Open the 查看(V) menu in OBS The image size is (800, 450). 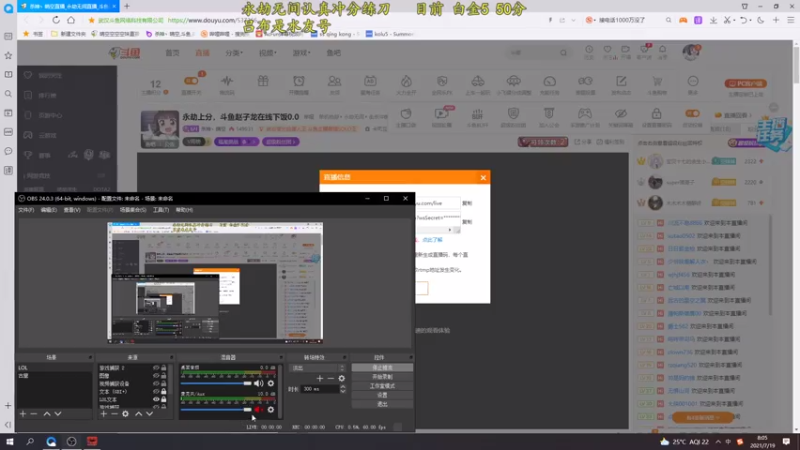click(x=72, y=210)
